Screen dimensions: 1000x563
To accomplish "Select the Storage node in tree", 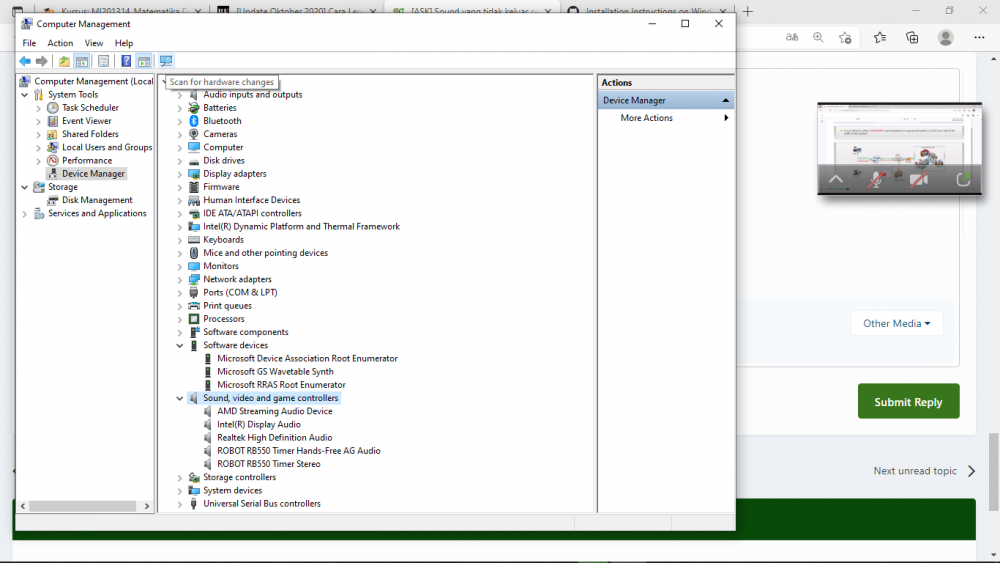I will 62,187.
